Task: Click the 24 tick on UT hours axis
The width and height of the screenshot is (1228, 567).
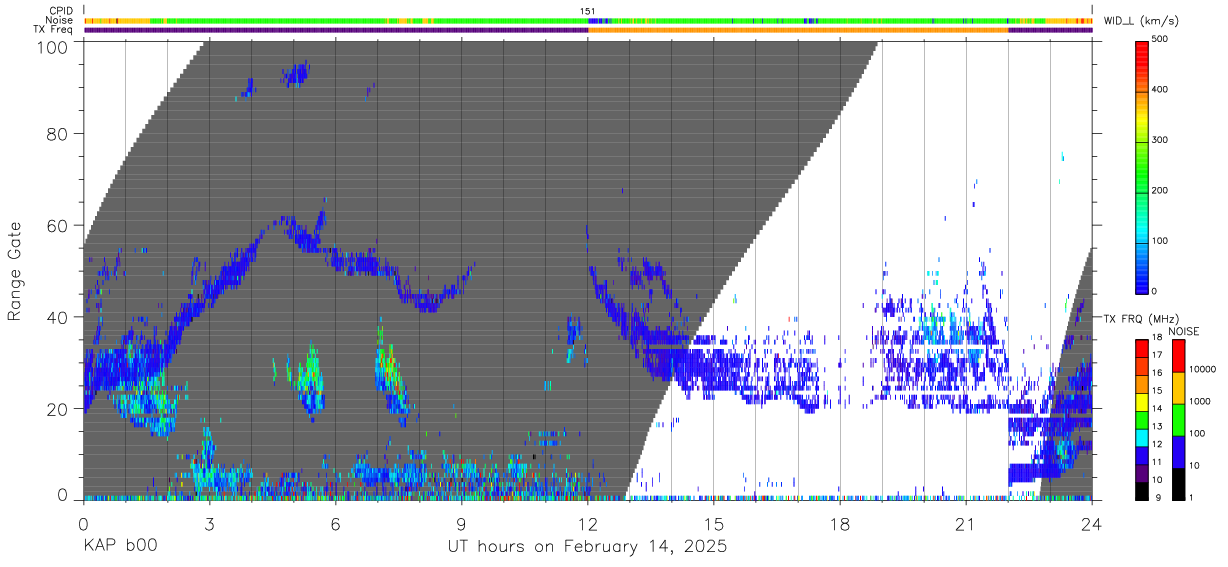Action: [1092, 525]
